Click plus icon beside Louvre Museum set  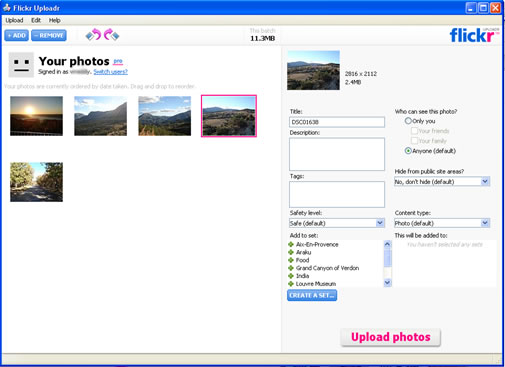tap(291, 284)
